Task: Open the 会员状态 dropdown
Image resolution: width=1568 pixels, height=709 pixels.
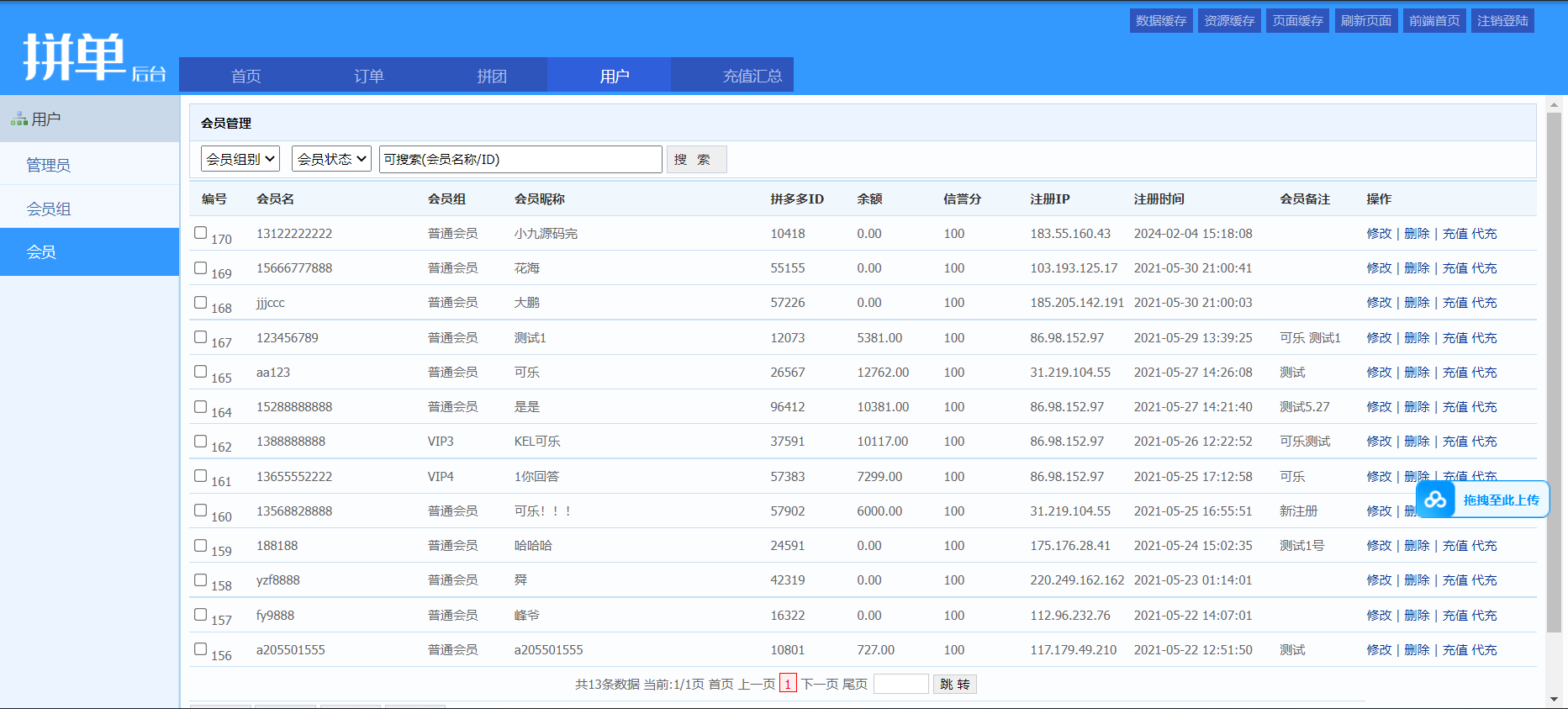Action: pos(331,159)
